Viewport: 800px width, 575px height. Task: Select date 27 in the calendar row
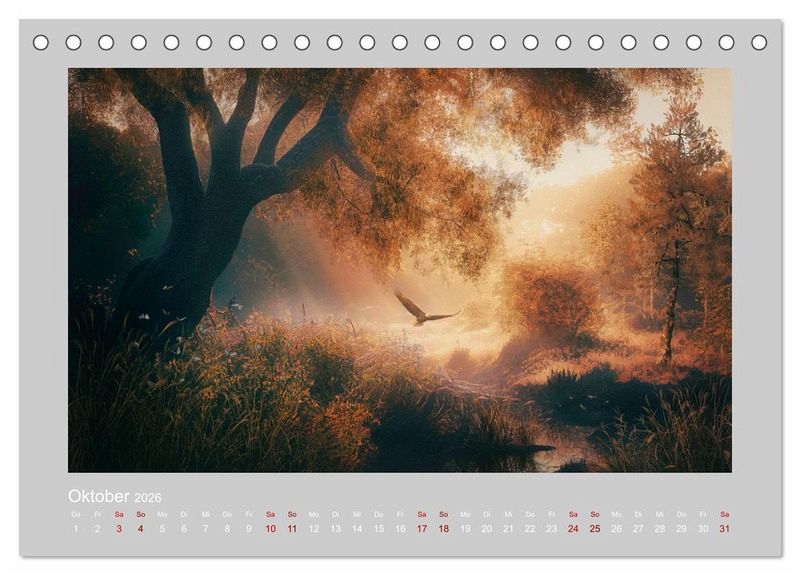pyautogui.click(x=638, y=529)
